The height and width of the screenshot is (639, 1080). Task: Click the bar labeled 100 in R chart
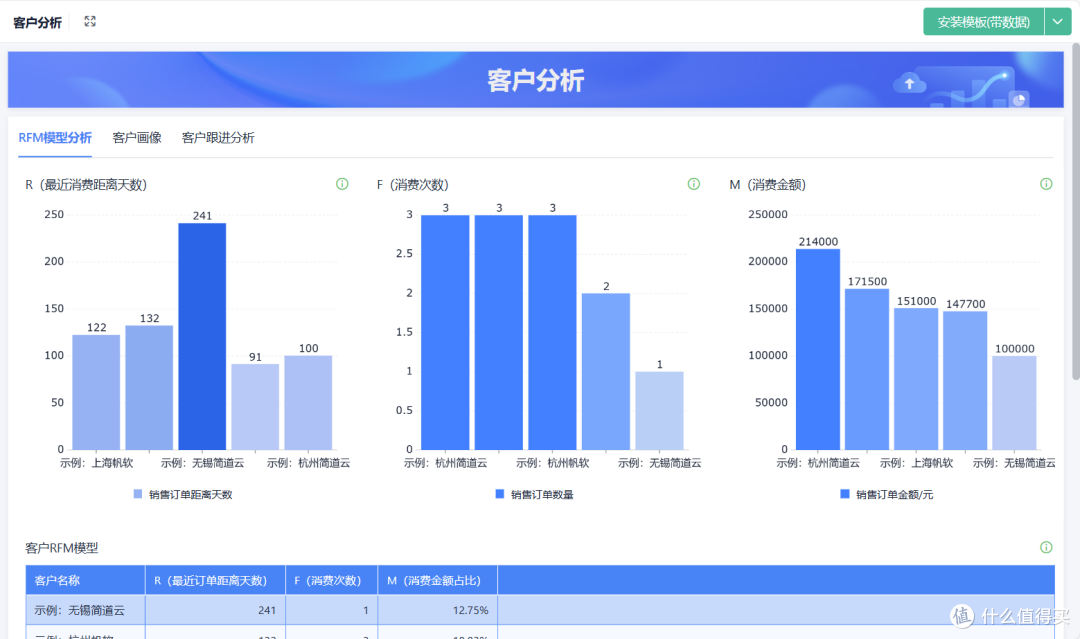click(308, 403)
